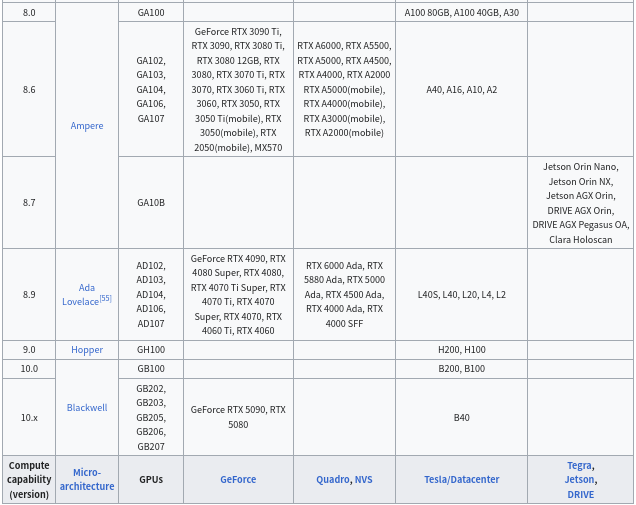Click the GeForce RTX 3090 Ti cell
This screenshot has width=636, height=505.
pyautogui.click(x=238, y=89)
